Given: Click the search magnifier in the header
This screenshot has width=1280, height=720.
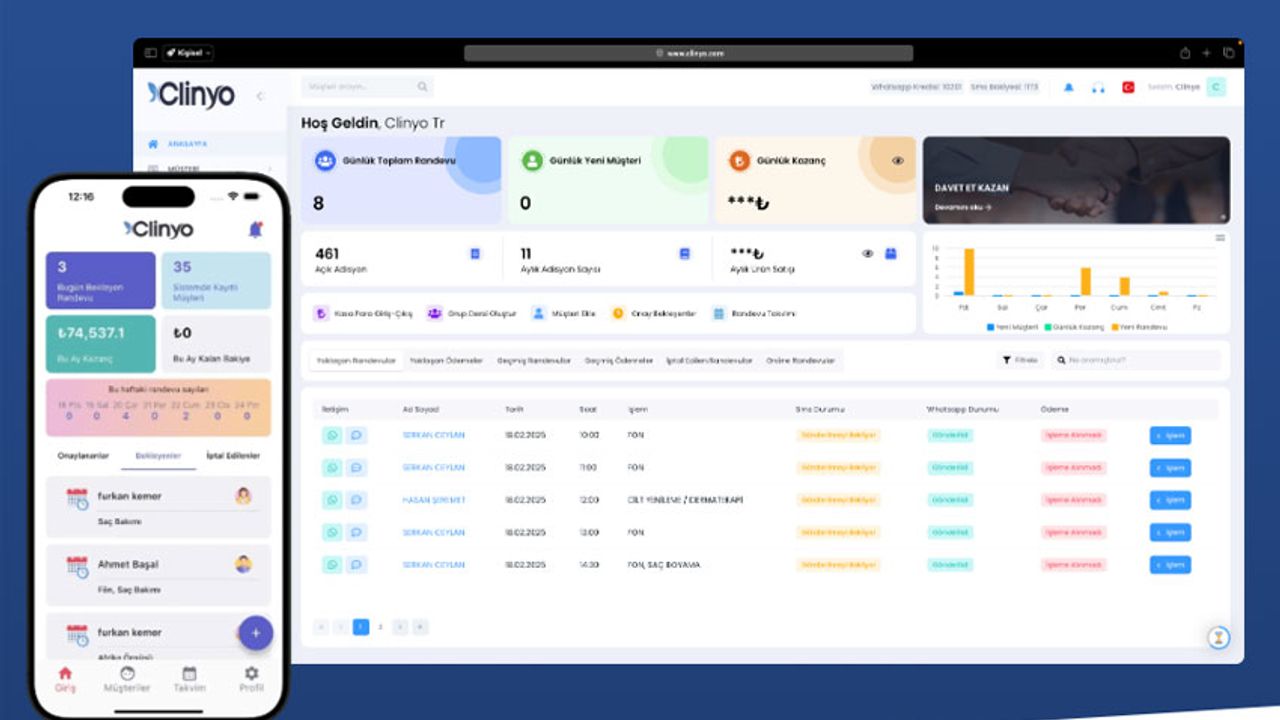Looking at the screenshot, I should [x=423, y=87].
